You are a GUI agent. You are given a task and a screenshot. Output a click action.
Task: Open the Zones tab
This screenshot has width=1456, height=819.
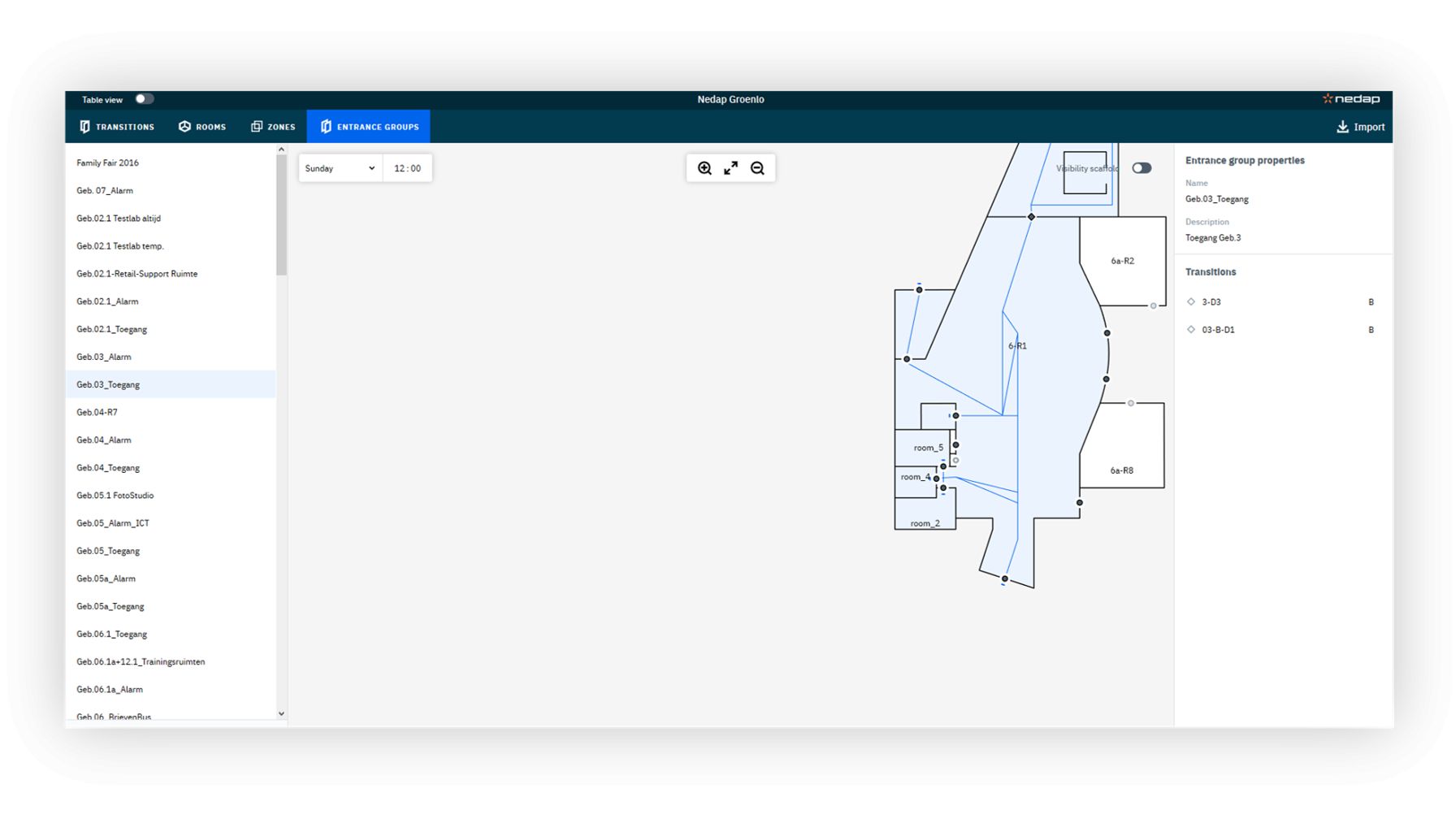(x=273, y=127)
